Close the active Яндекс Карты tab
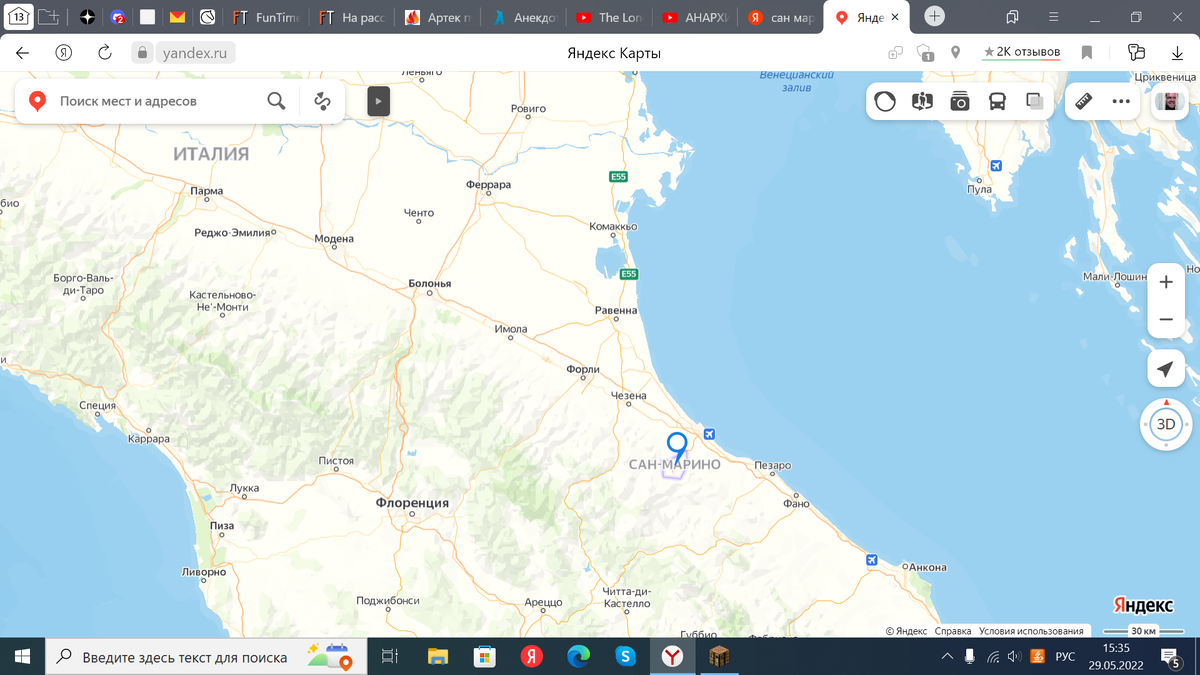The width and height of the screenshot is (1200, 675). (x=894, y=17)
